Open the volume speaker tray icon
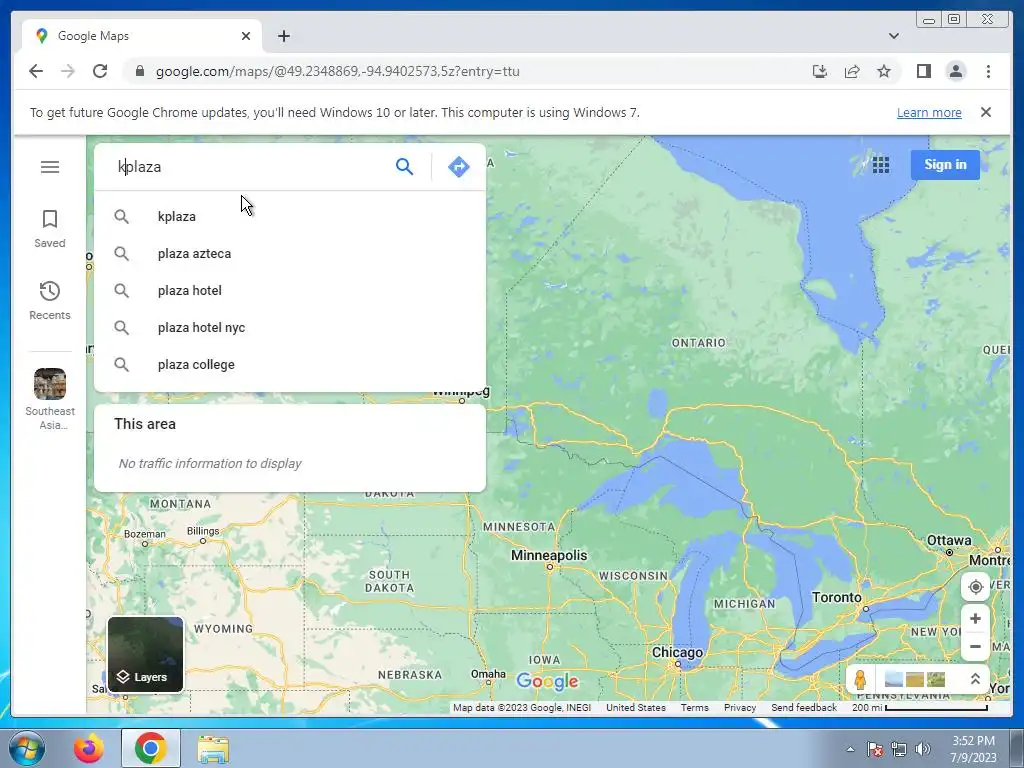The width and height of the screenshot is (1024, 768). tap(923, 749)
